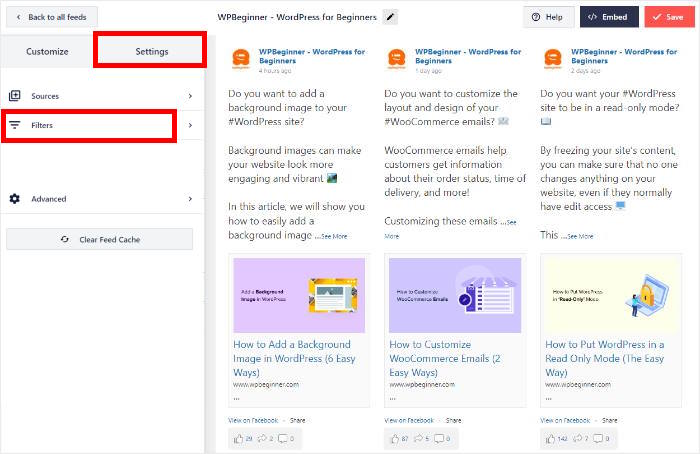
Task: Click View on Facebook under WooCommerce post
Action: [409, 421]
